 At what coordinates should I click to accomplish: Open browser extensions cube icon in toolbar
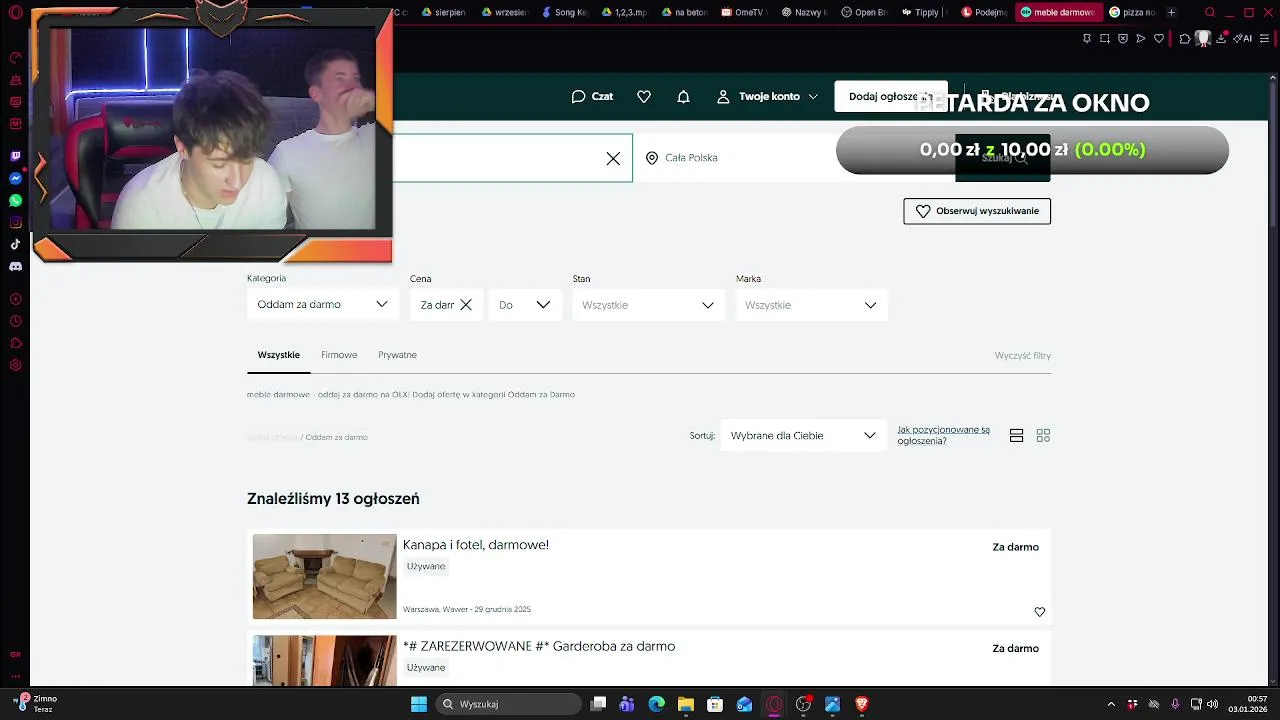click(x=1185, y=38)
